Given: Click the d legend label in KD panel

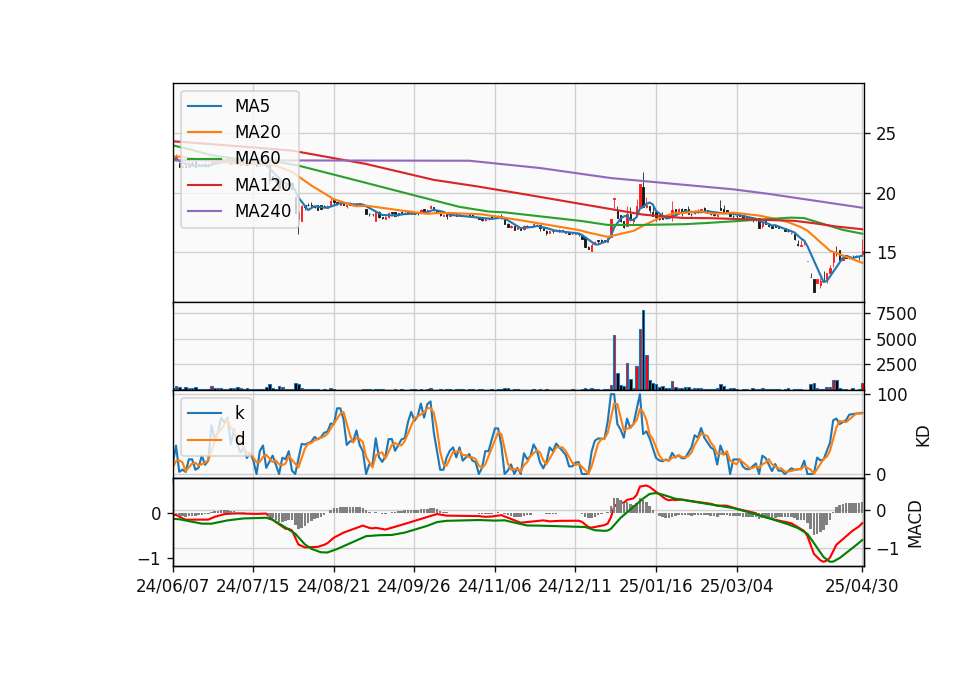Looking at the screenshot, I should 239,439.
